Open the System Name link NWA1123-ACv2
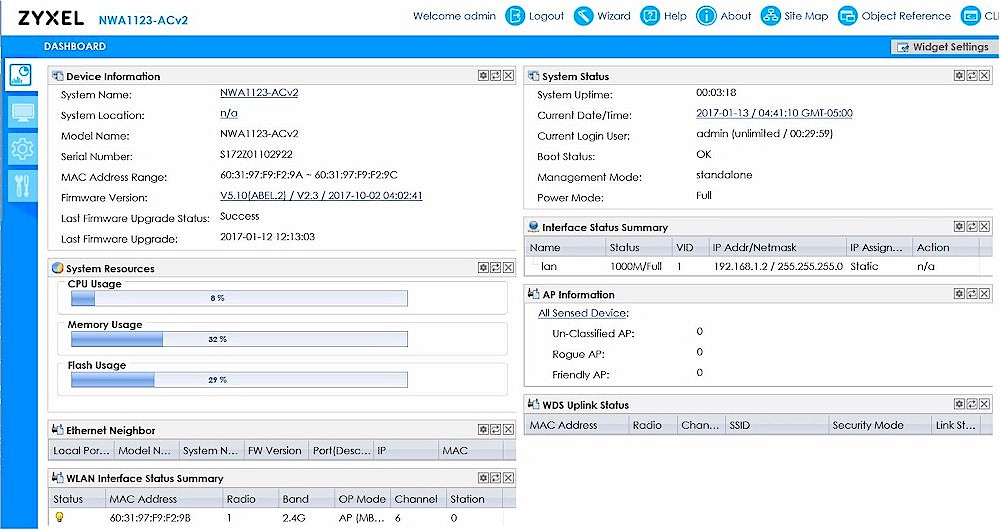 259,92
